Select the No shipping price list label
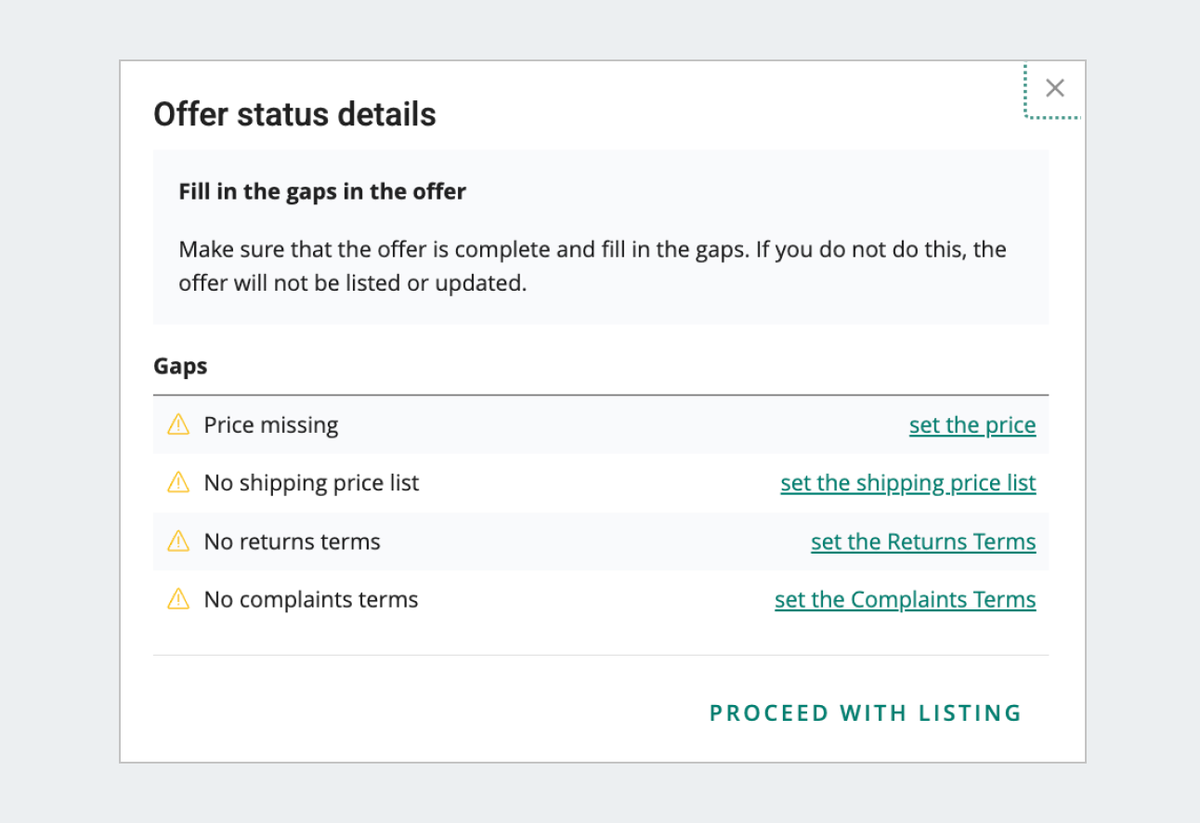1200x823 pixels. [x=311, y=483]
